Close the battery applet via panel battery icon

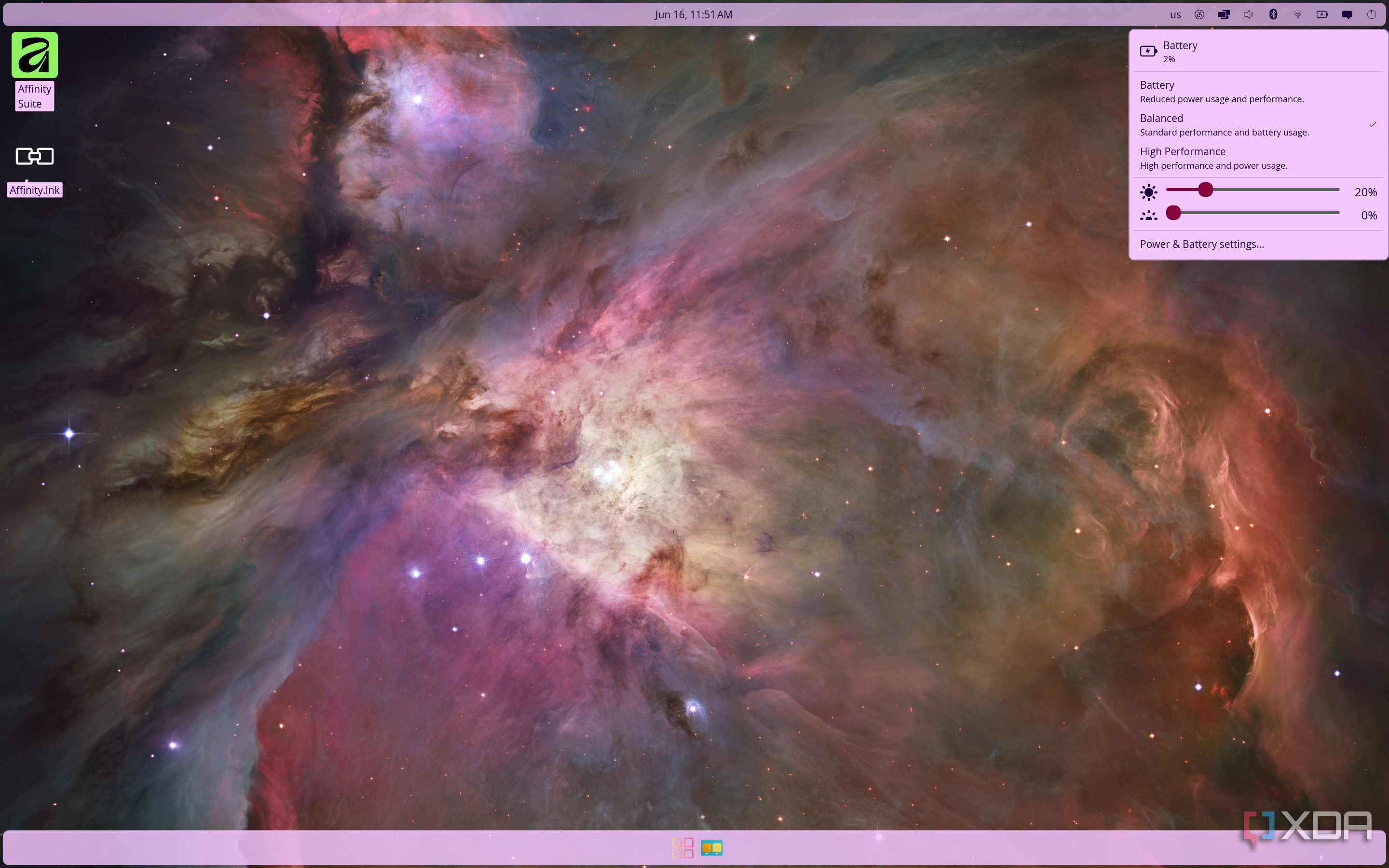tap(1322, 15)
